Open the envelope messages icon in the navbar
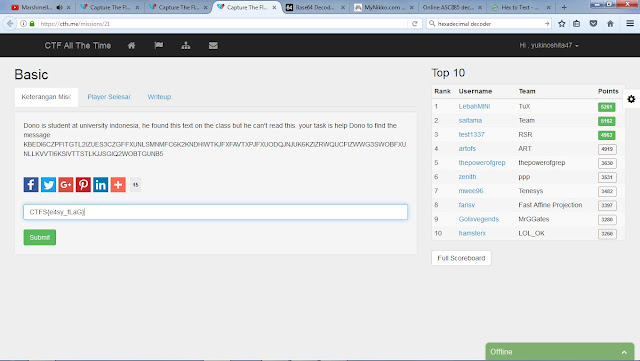The width and height of the screenshot is (640, 361). [x=213, y=45]
